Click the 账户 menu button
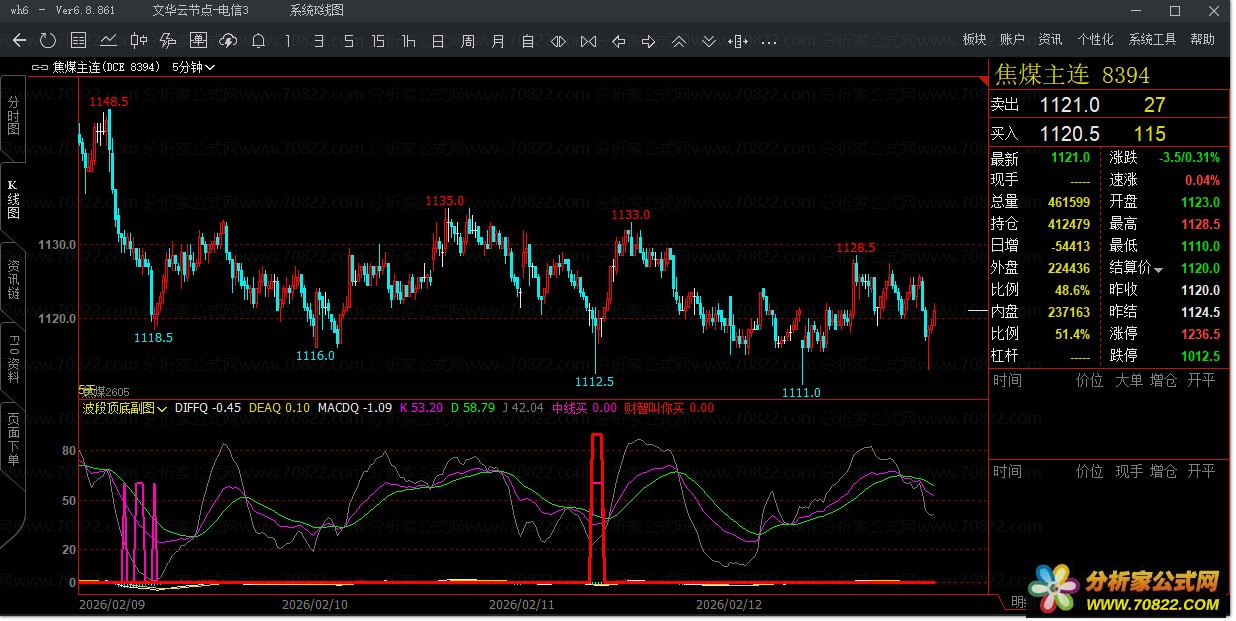The width and height of the screenshot is (1236, 621). coord(1012,40)
